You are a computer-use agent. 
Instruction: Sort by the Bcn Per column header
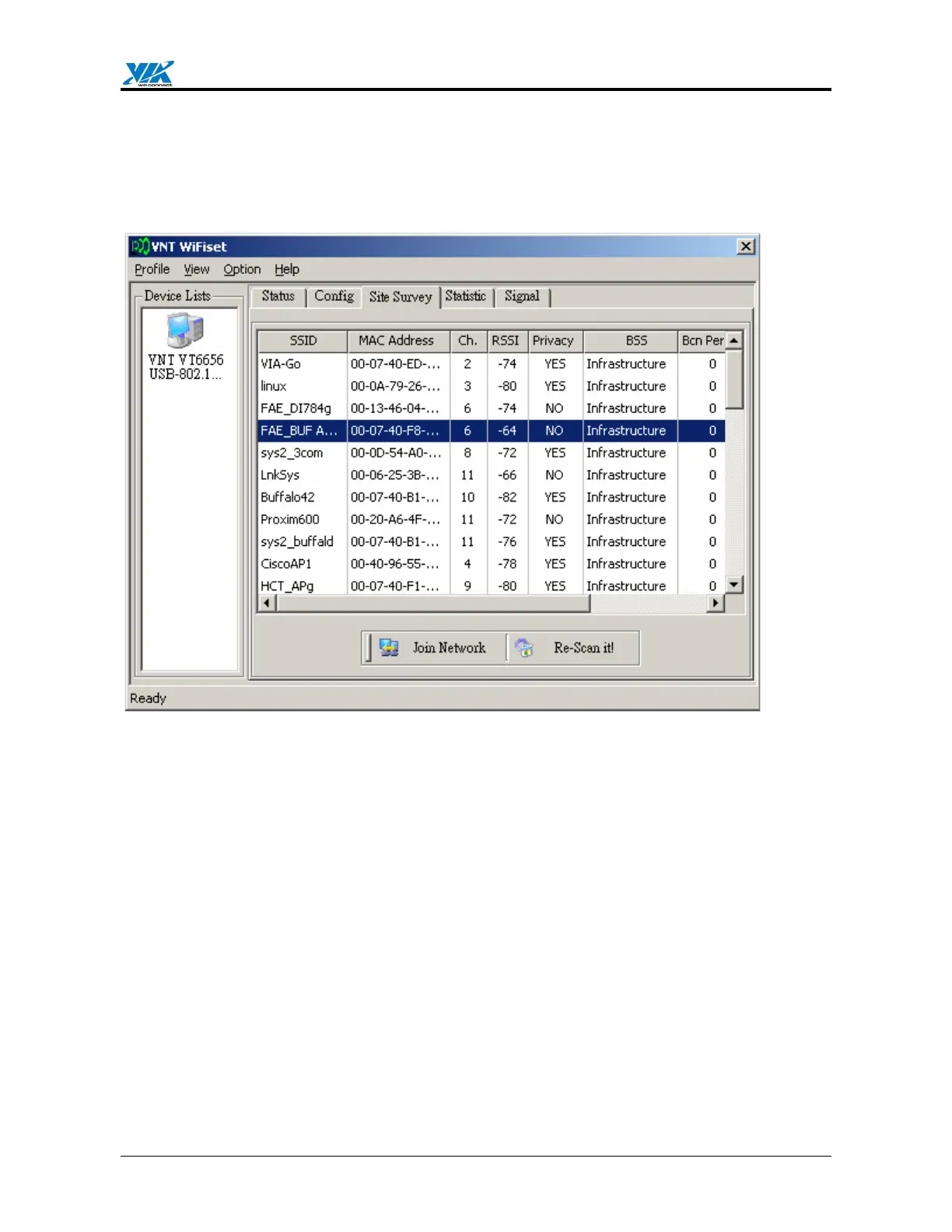[702, 341]
